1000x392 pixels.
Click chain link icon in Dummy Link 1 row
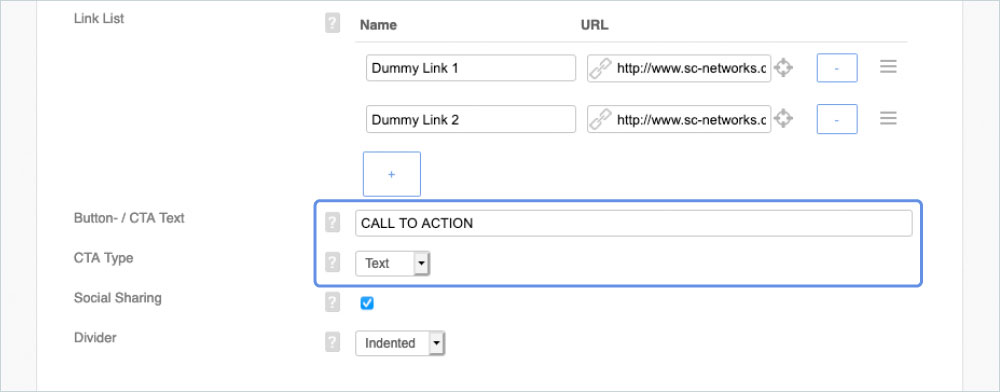[600, 68]
